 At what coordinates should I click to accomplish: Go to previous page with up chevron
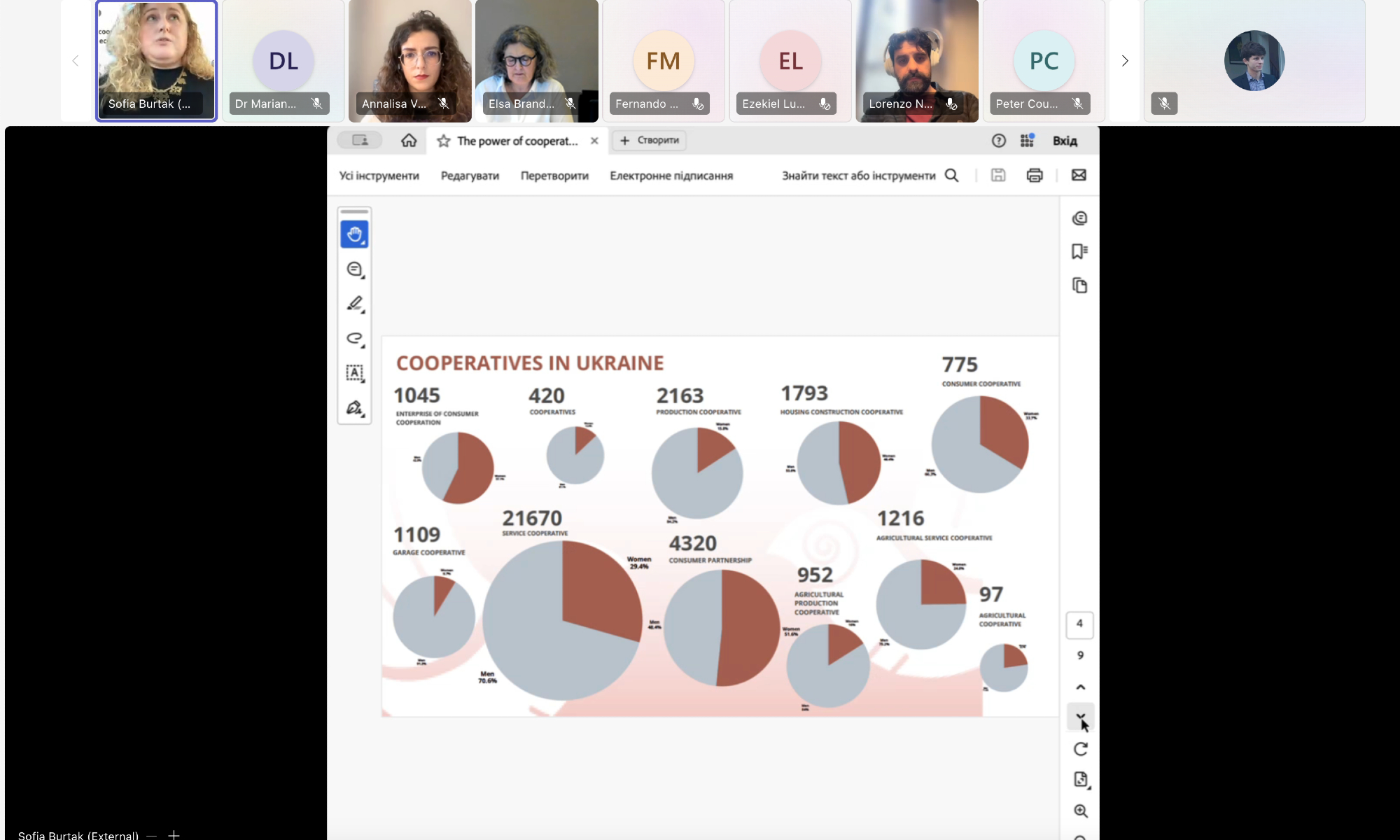click(x=1080, y=687)
